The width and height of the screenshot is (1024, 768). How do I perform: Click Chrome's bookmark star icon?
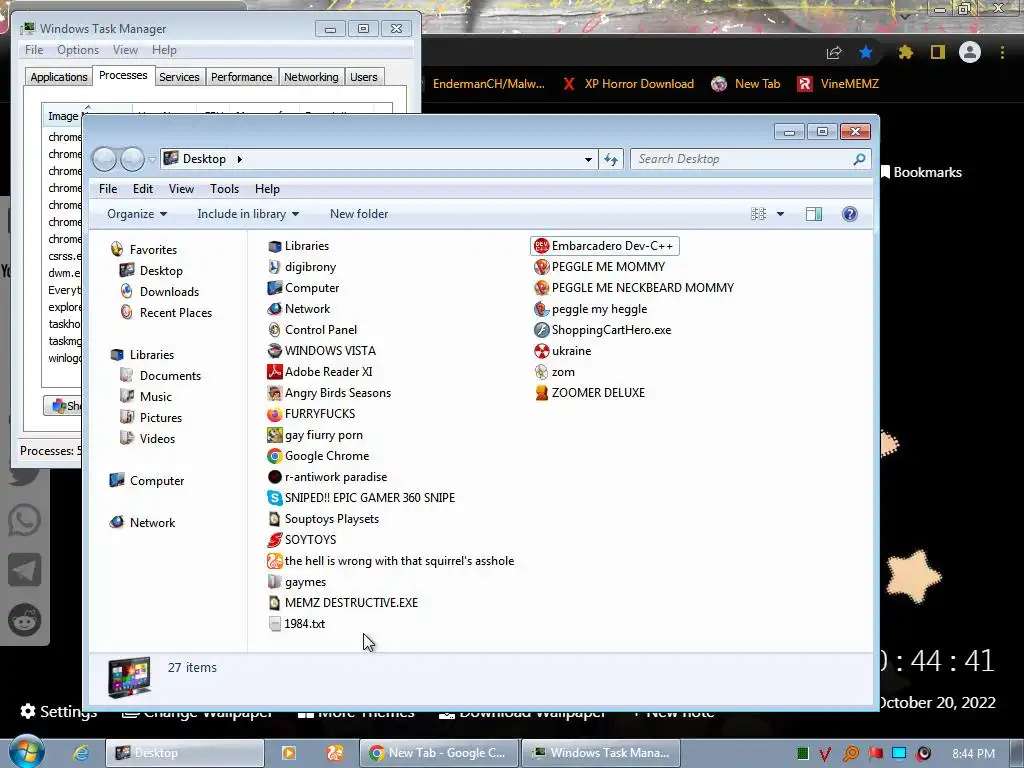click(865, 52)
